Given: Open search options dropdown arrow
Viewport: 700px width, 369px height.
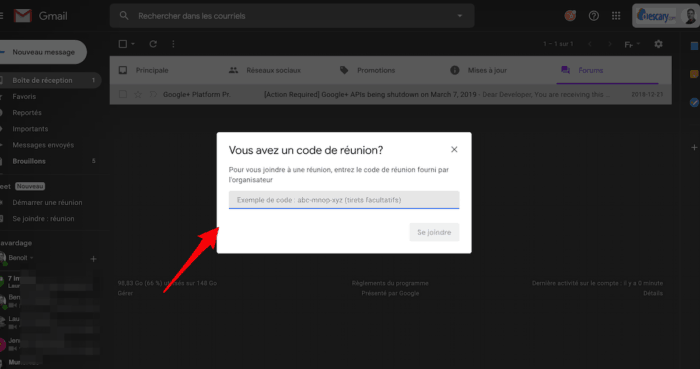Looking at the screenshot, I should (x=460, y=16).
